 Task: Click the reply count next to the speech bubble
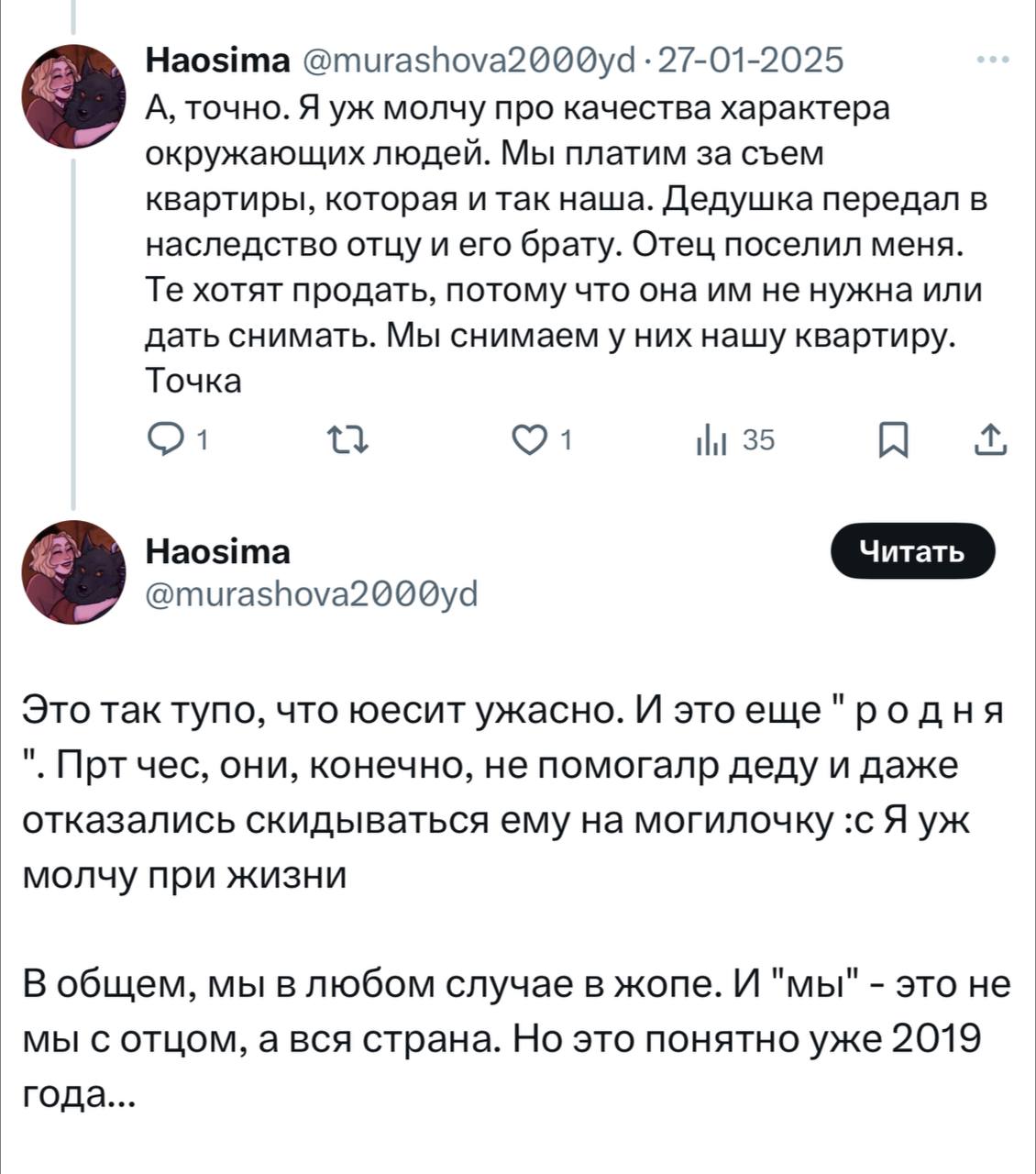(201, 442)
